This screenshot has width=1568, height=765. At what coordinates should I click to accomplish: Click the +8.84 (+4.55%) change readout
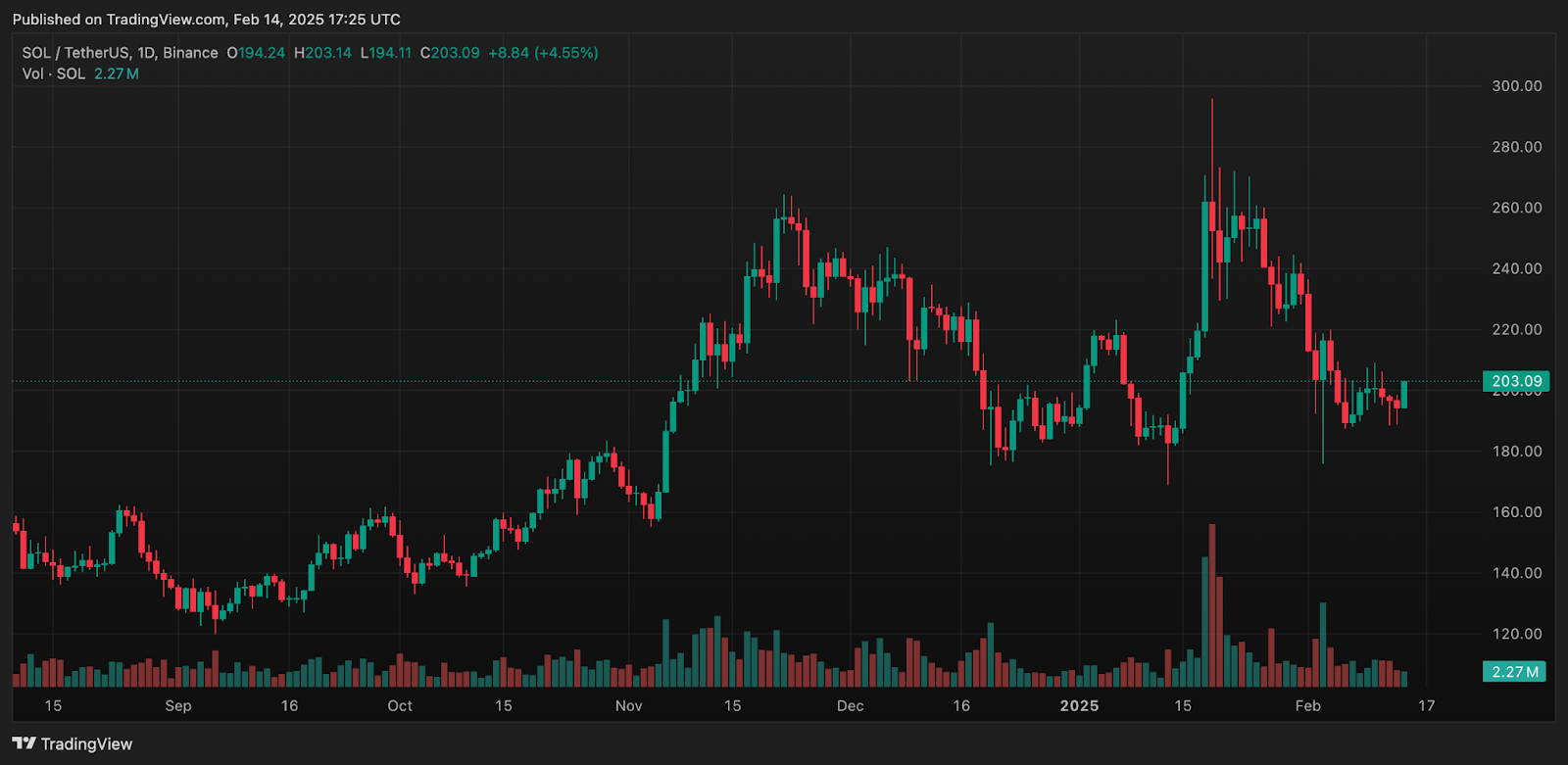[543, 53]
